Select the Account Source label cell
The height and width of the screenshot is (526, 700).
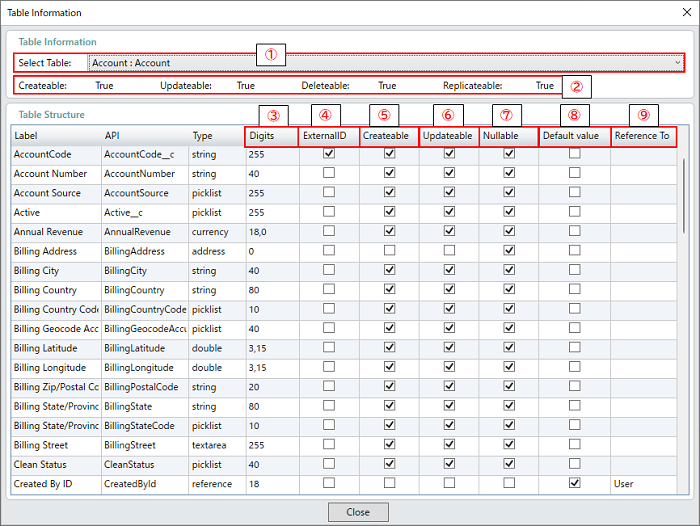pos(56,193)
